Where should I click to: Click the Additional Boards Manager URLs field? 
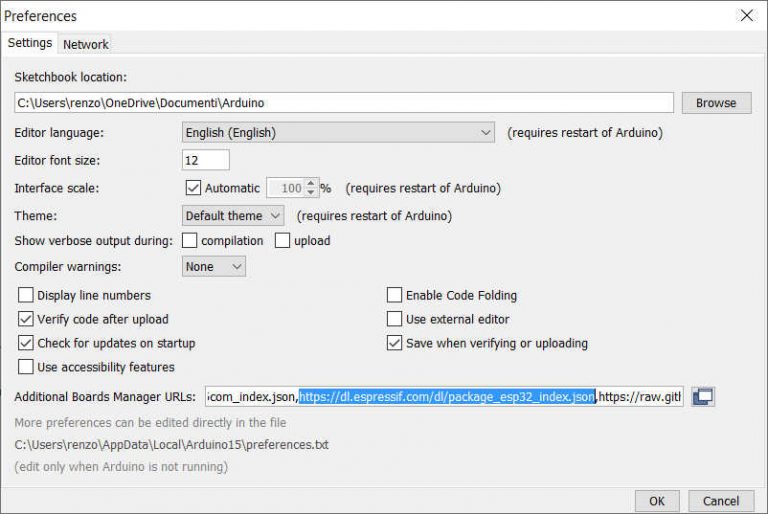click(x=444, y=396)
